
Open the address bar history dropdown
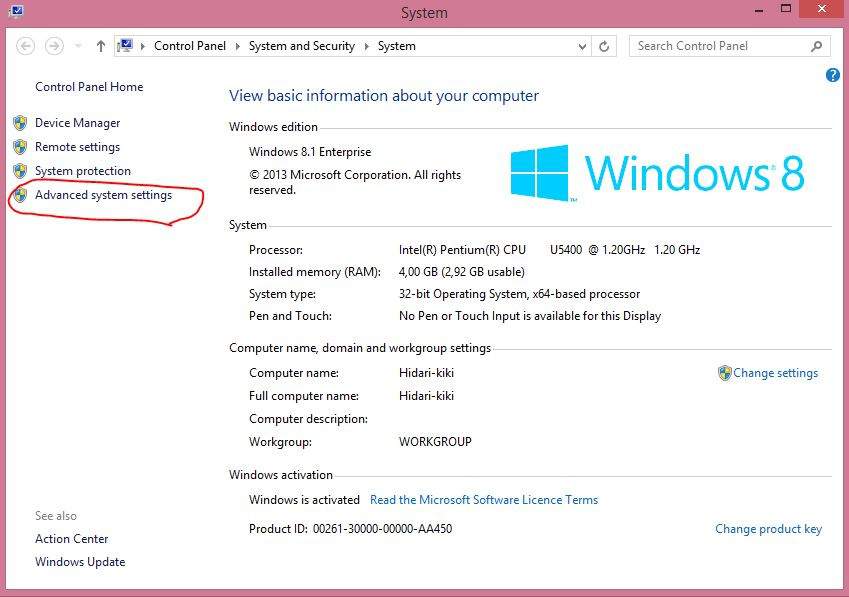point(582,46)
